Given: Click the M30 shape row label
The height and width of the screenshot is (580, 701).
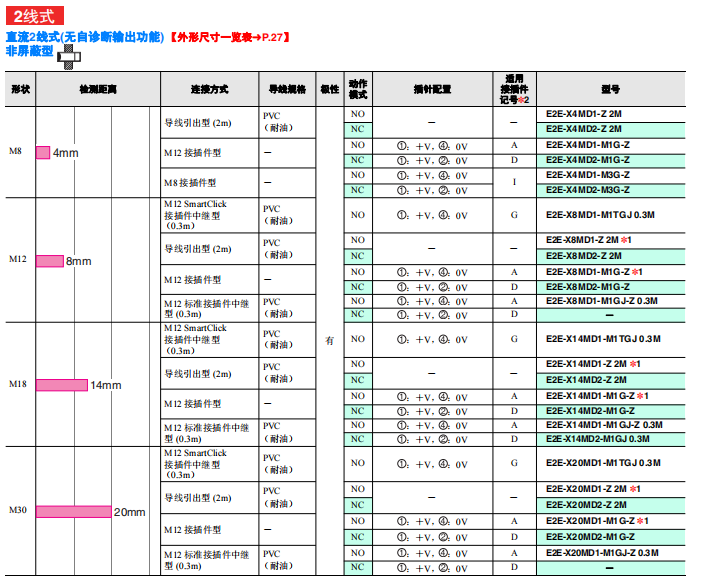Looking at the screenshot, I should tap(19, 510).
